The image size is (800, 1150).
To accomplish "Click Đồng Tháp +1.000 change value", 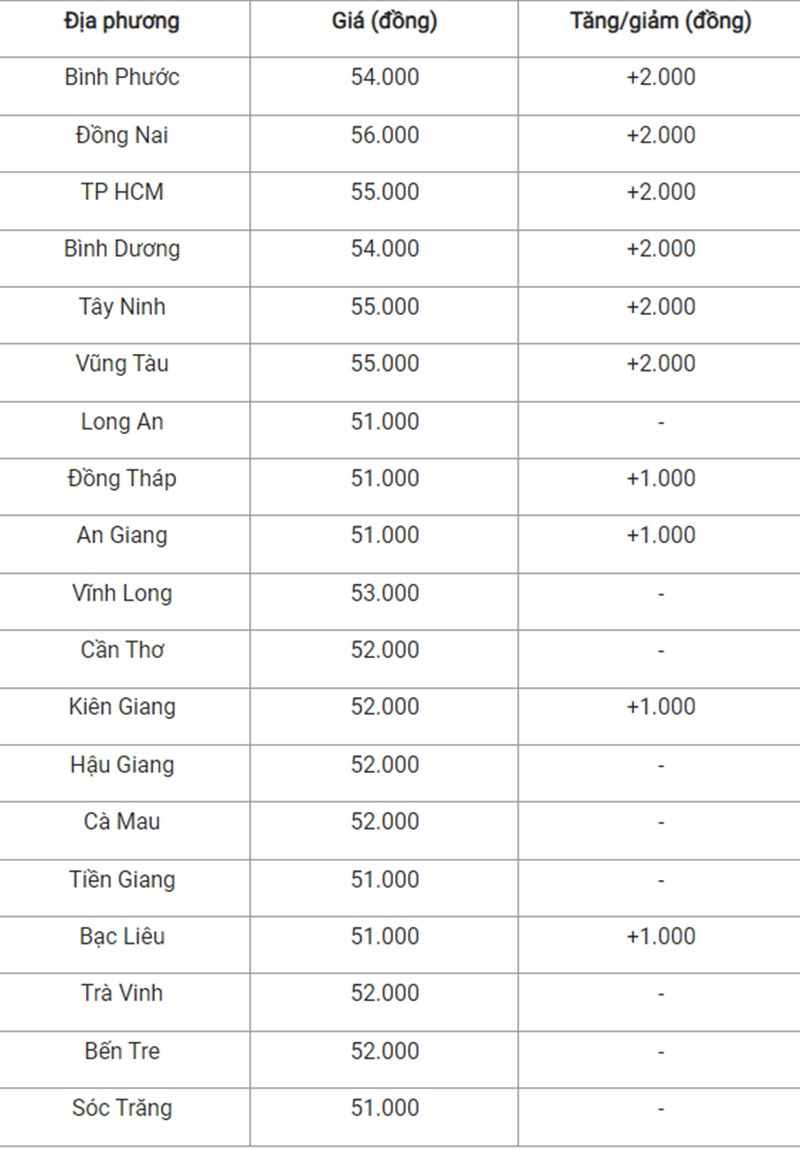I will (661, 478).
